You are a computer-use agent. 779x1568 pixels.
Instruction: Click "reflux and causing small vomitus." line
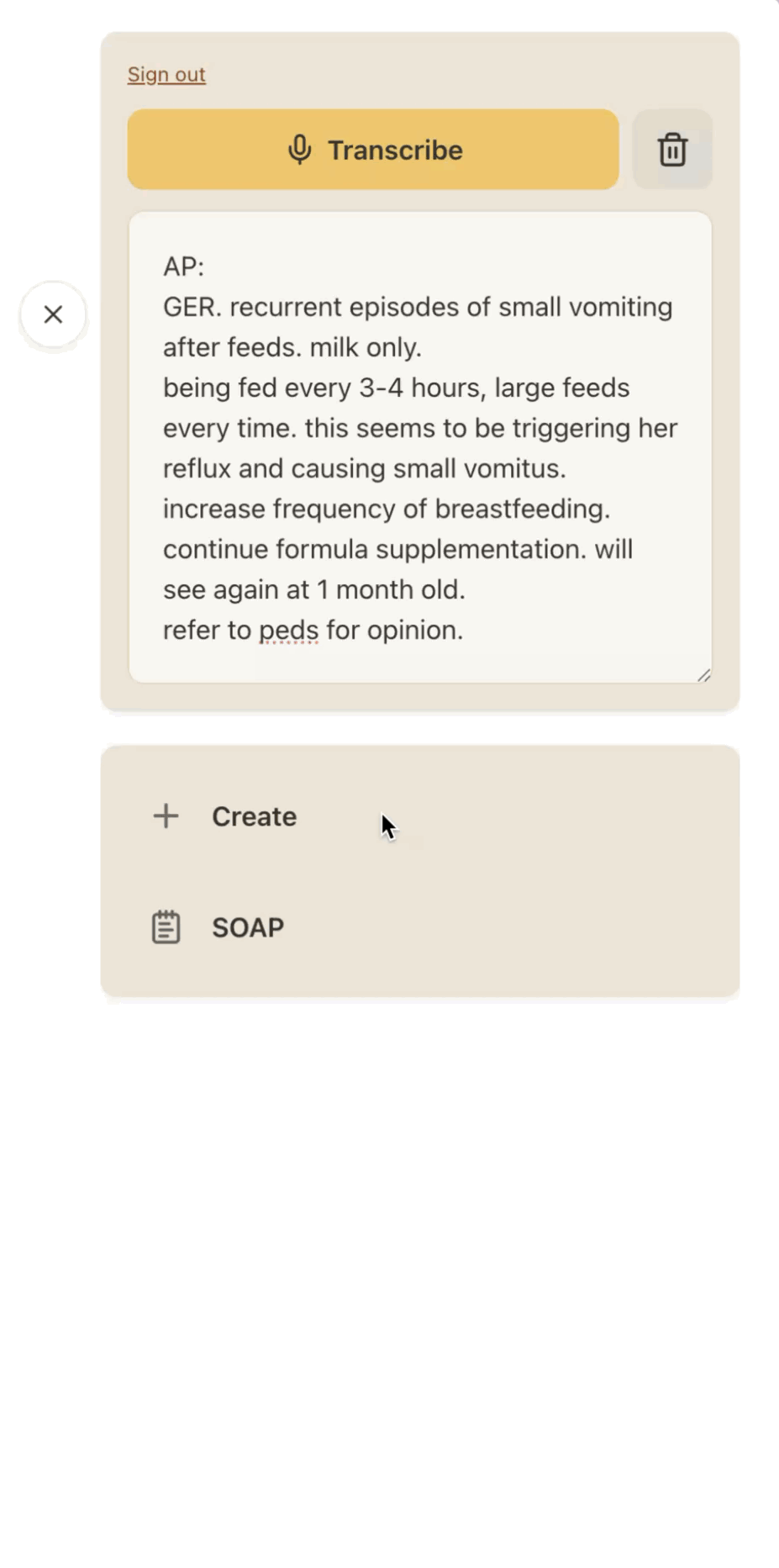365,468
